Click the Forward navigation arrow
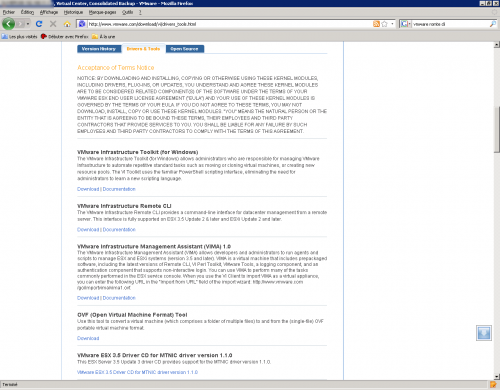The image size is (500, 390). [20, 24]
